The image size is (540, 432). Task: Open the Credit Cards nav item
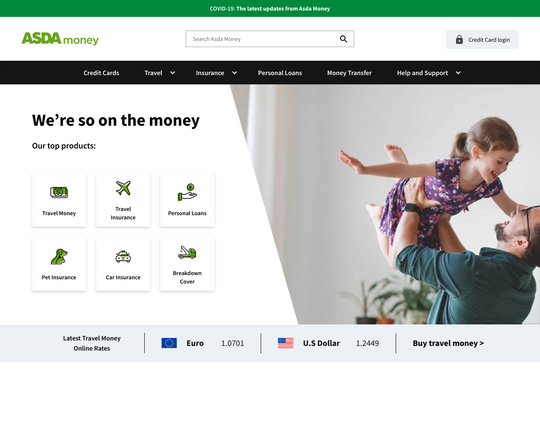[x=101, y=73]
